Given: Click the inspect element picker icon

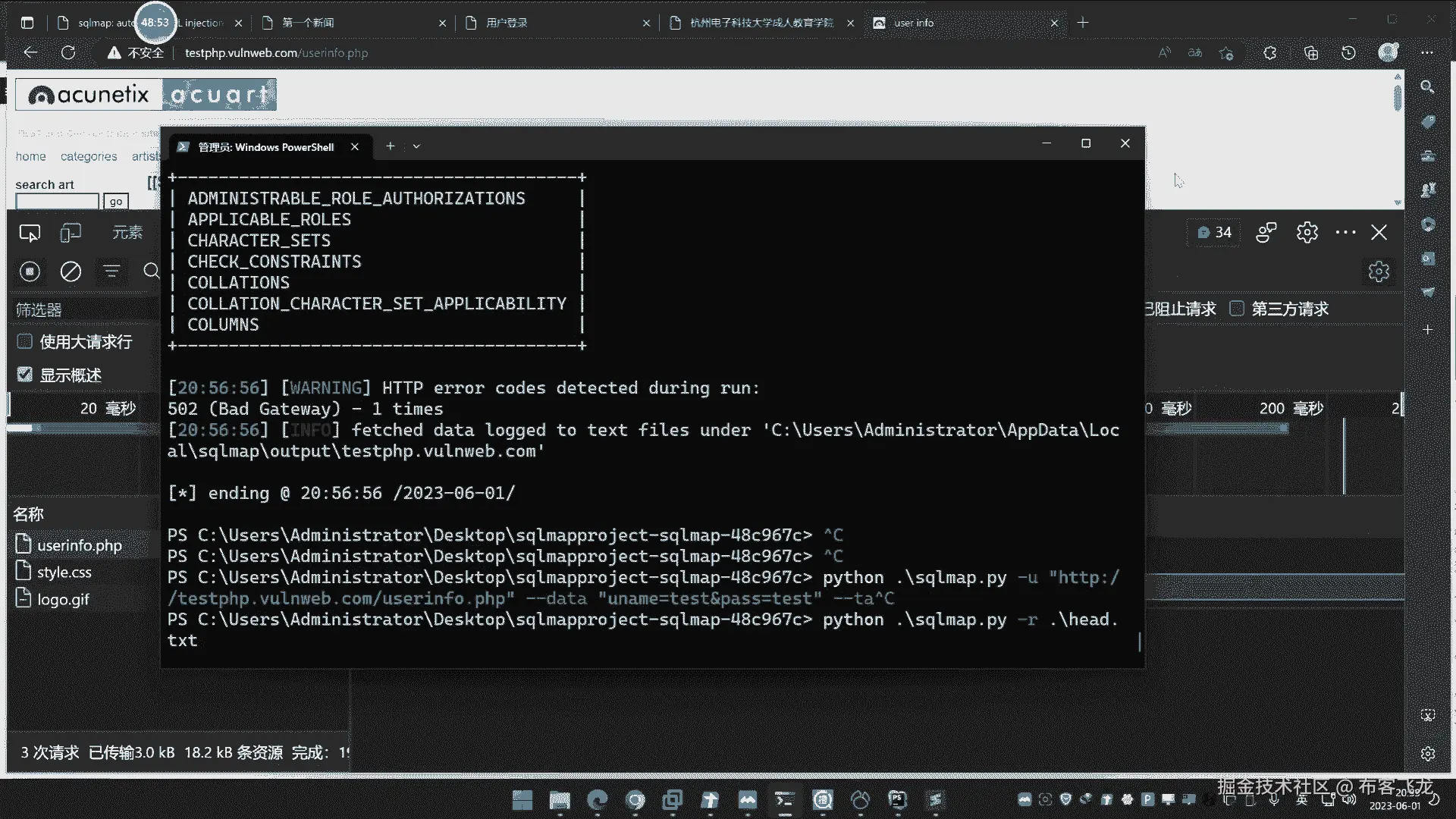Looking at the screenshot, I should tap(30, 234).
